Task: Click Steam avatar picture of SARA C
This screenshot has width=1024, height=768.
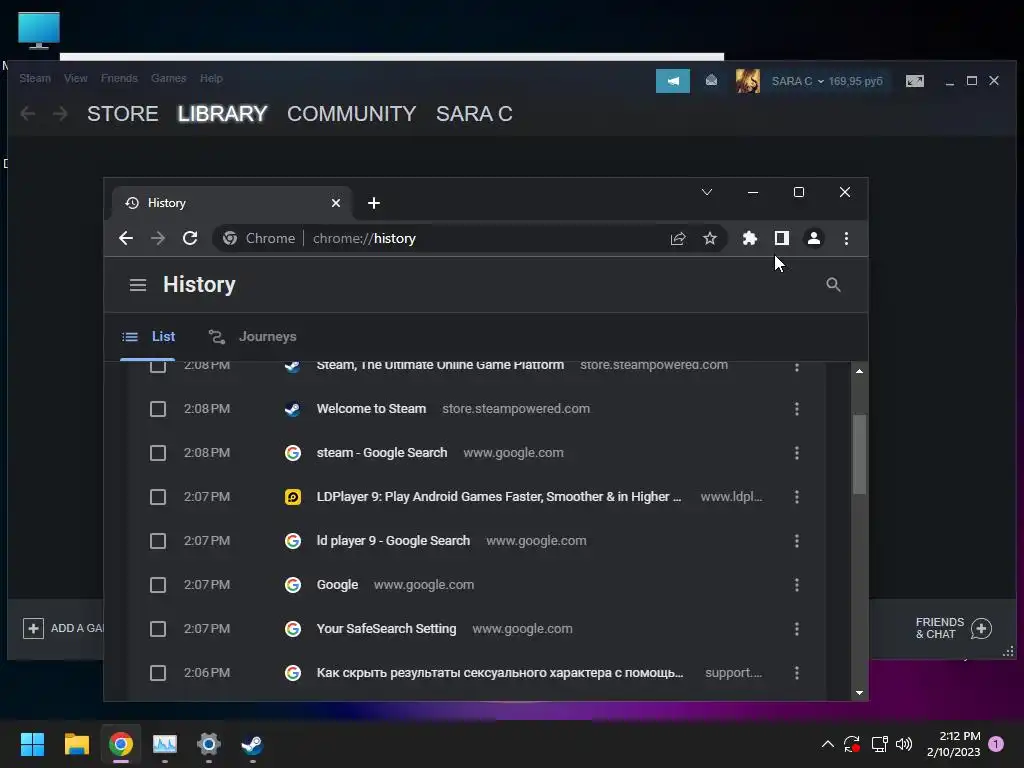Action: (748, 81)
